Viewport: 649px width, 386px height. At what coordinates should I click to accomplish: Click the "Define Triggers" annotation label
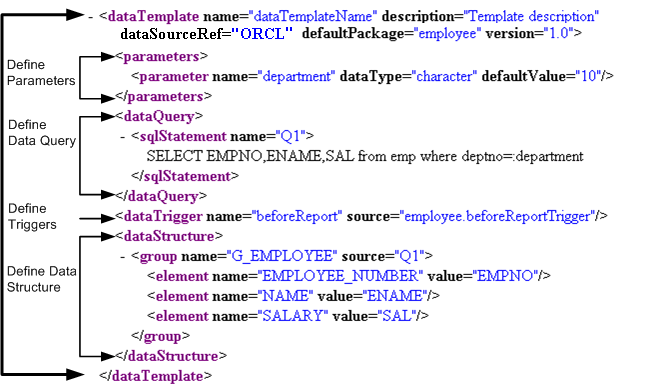[x=32, y=216]
